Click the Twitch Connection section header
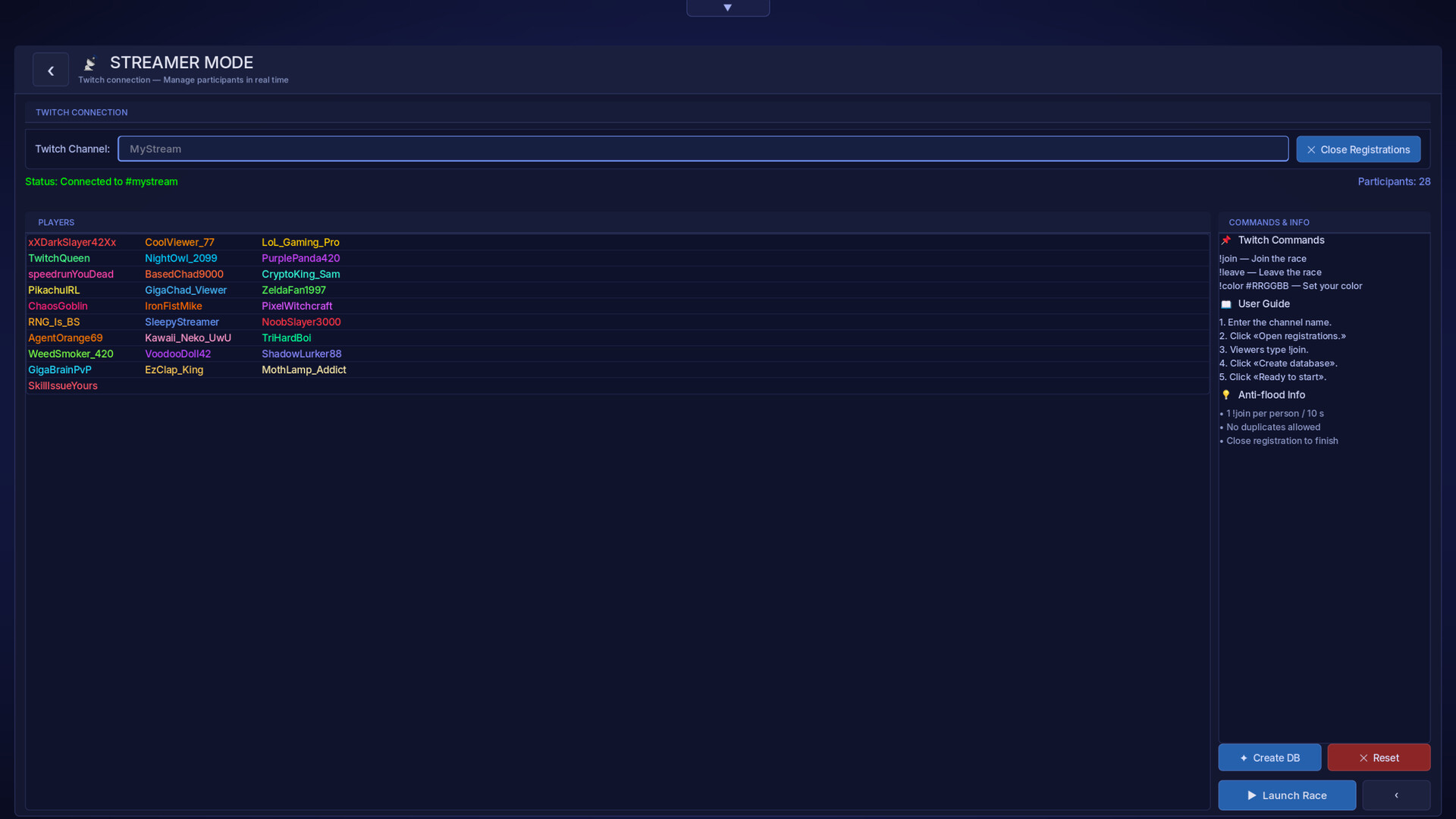Screen dimensions: 1456x819 [81, 112]
